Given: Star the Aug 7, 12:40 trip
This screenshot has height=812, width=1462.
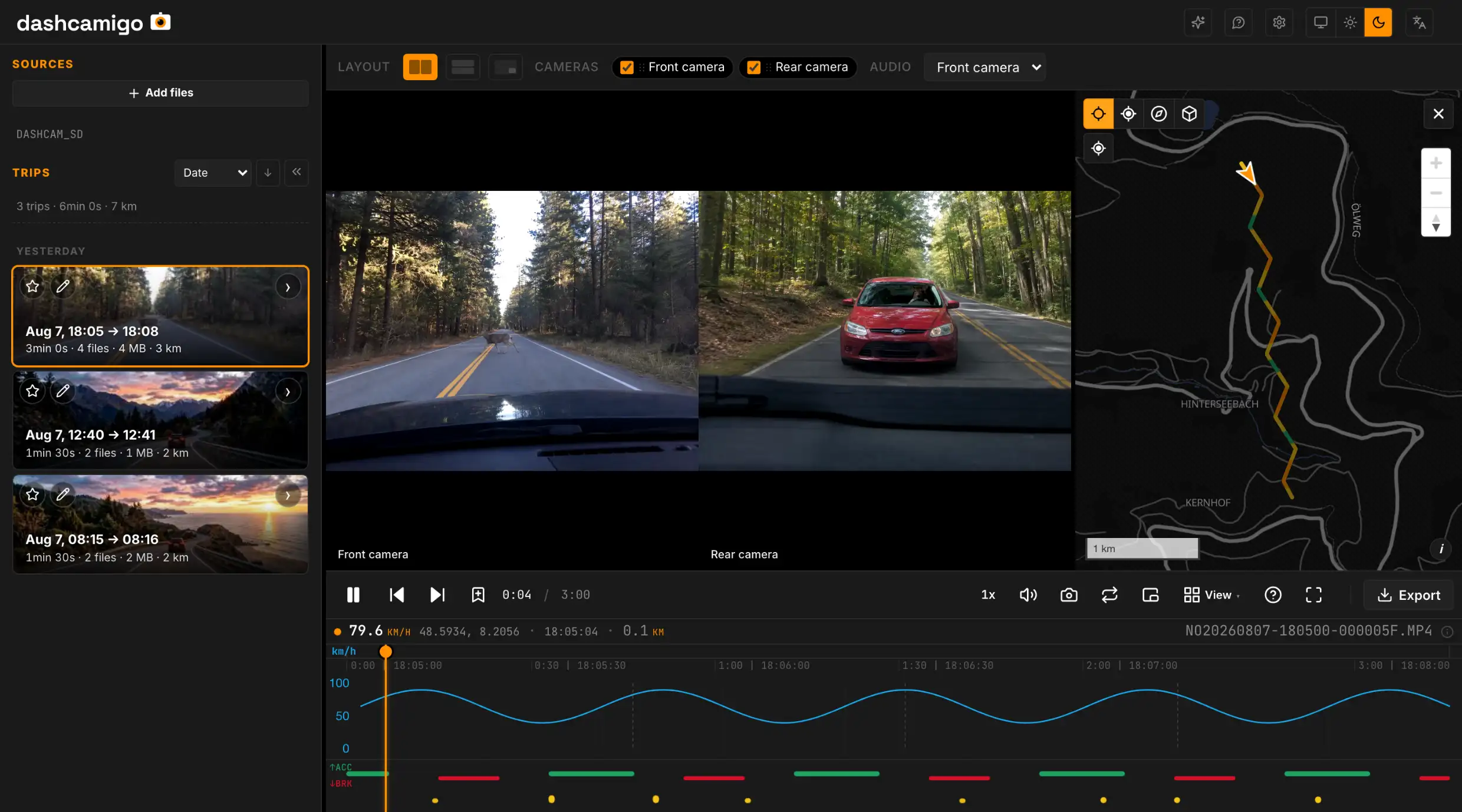Looking at the screenshot, I should pos(32,391).
